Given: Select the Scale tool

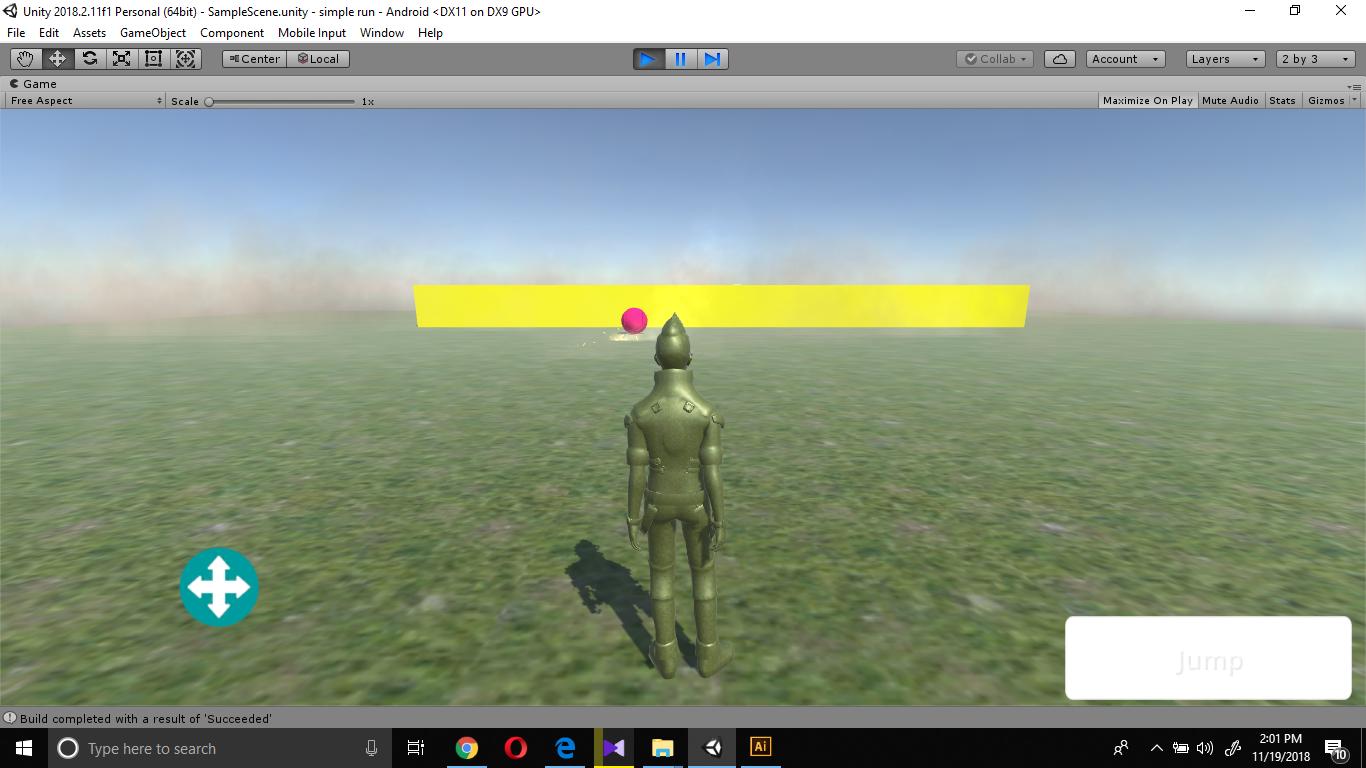Looking at the screenshot, I should [x=121, y=59].
